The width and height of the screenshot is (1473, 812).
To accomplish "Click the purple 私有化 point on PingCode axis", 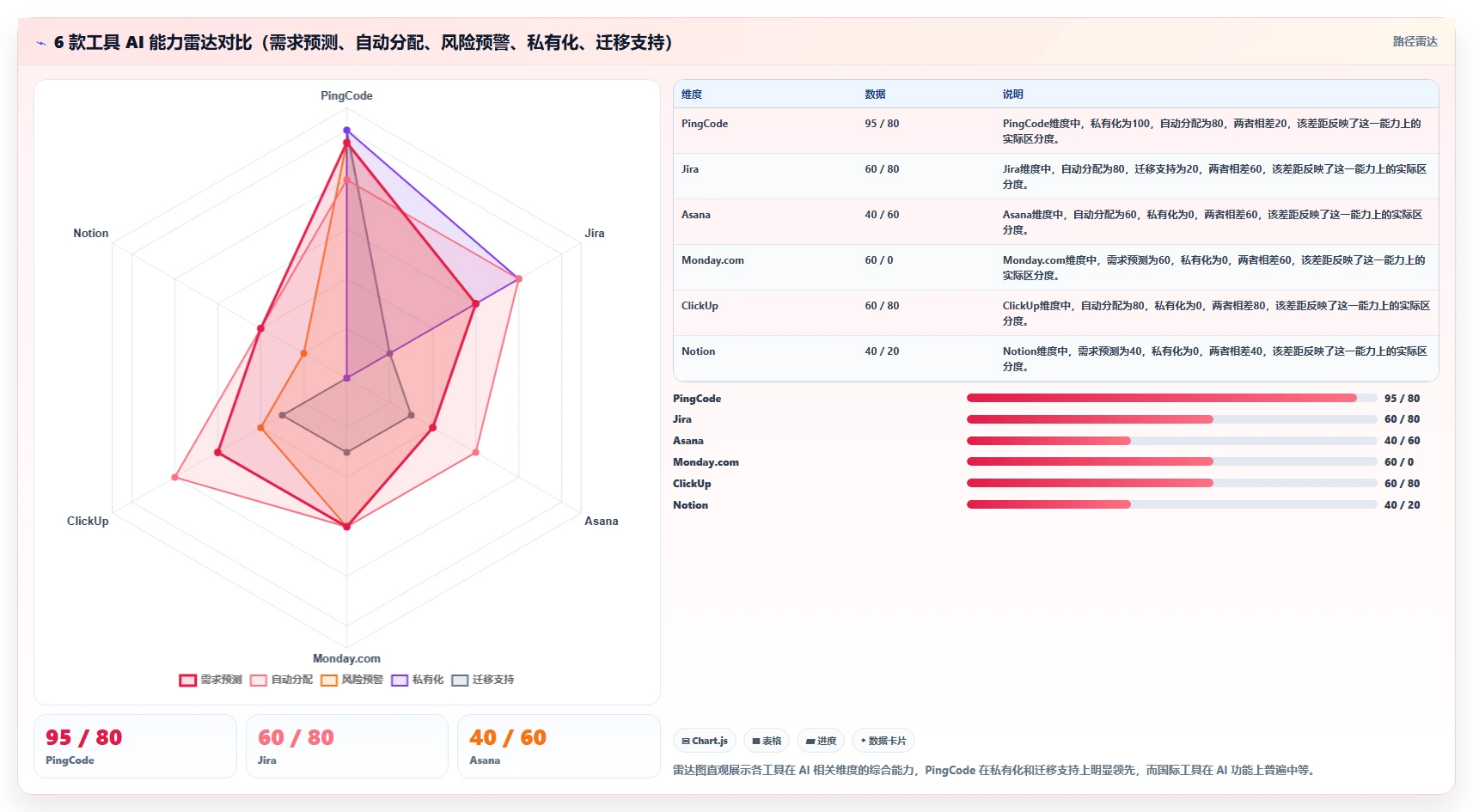I will pyautogui.click(x=346, y=131).
